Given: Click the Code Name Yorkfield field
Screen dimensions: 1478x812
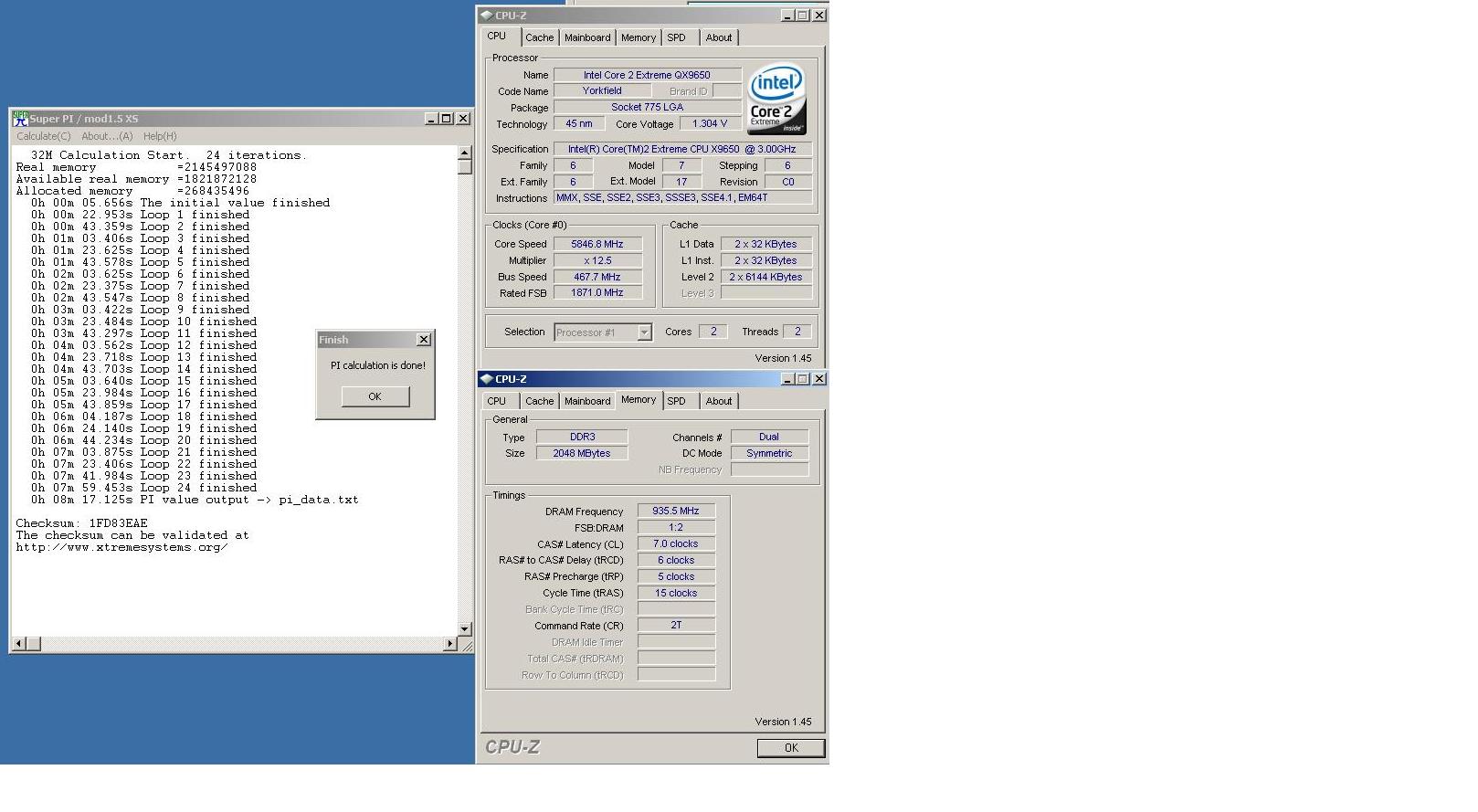Looking at the screenshot, I should pos(602,91).
